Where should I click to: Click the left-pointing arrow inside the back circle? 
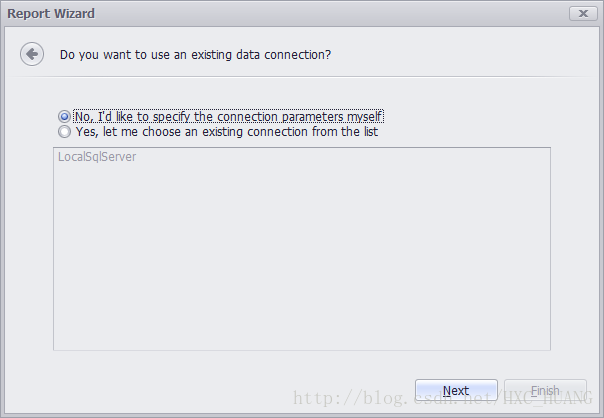pos(32,54)
